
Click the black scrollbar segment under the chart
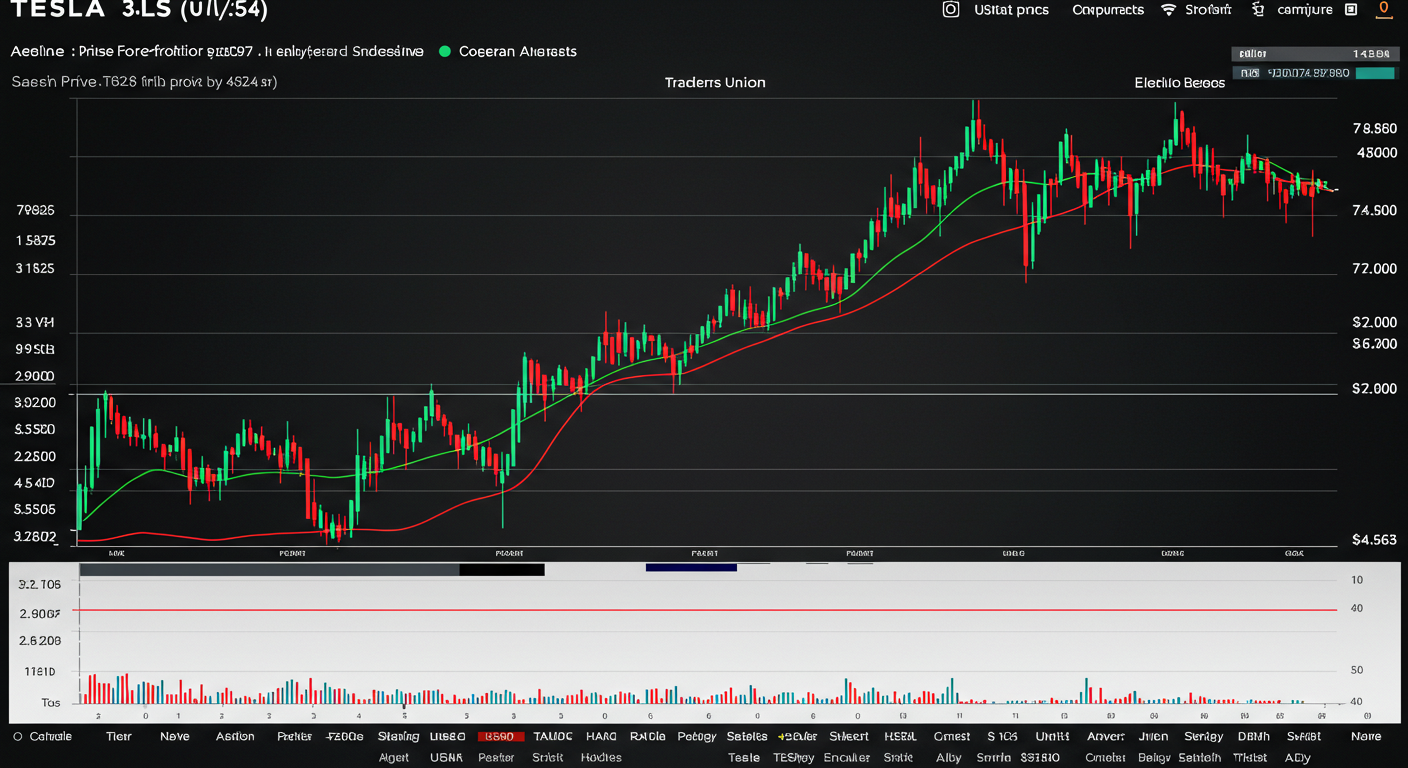click(x=502, y=569)
